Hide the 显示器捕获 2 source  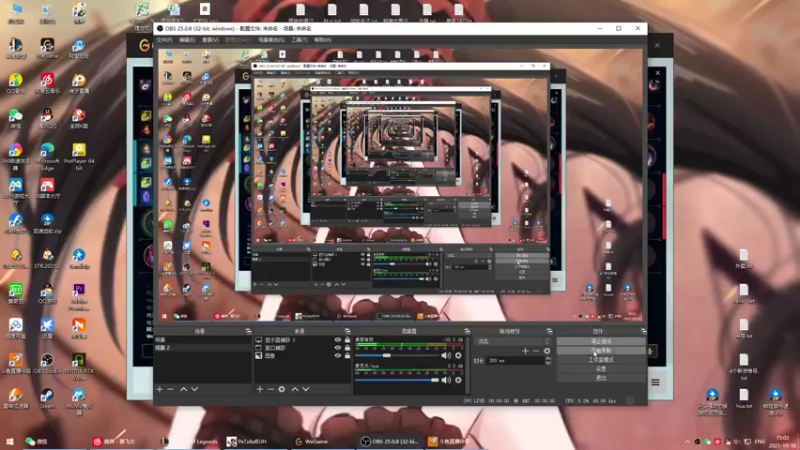point(337,340)
